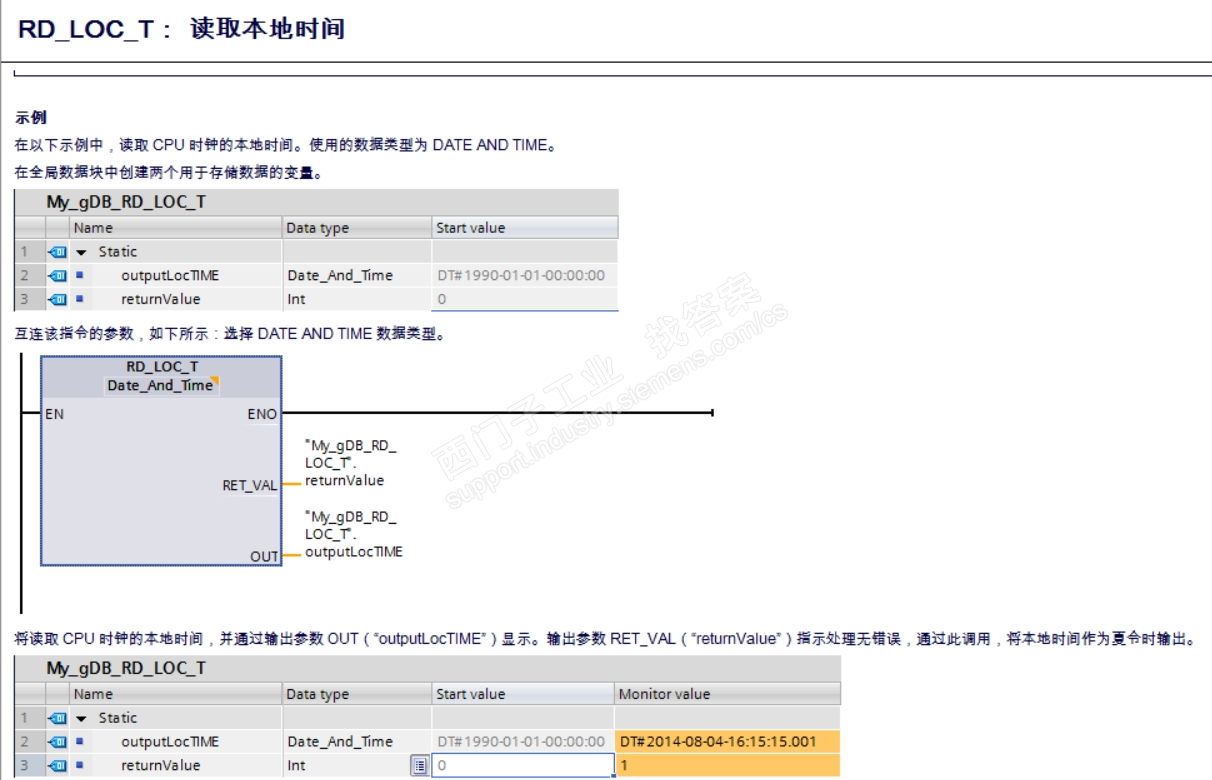
Task: Click DT#1990-01-01-00:00:00 start value in the monitored table
Action: point(521,741)
